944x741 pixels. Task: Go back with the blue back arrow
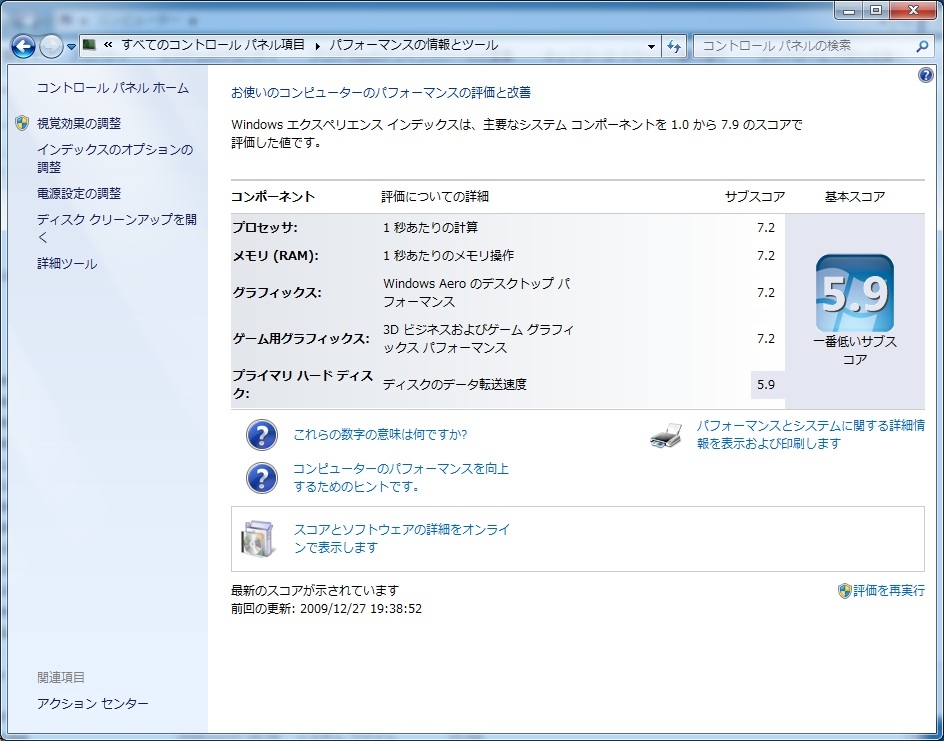pyautogui.click(x=23, y=46)
